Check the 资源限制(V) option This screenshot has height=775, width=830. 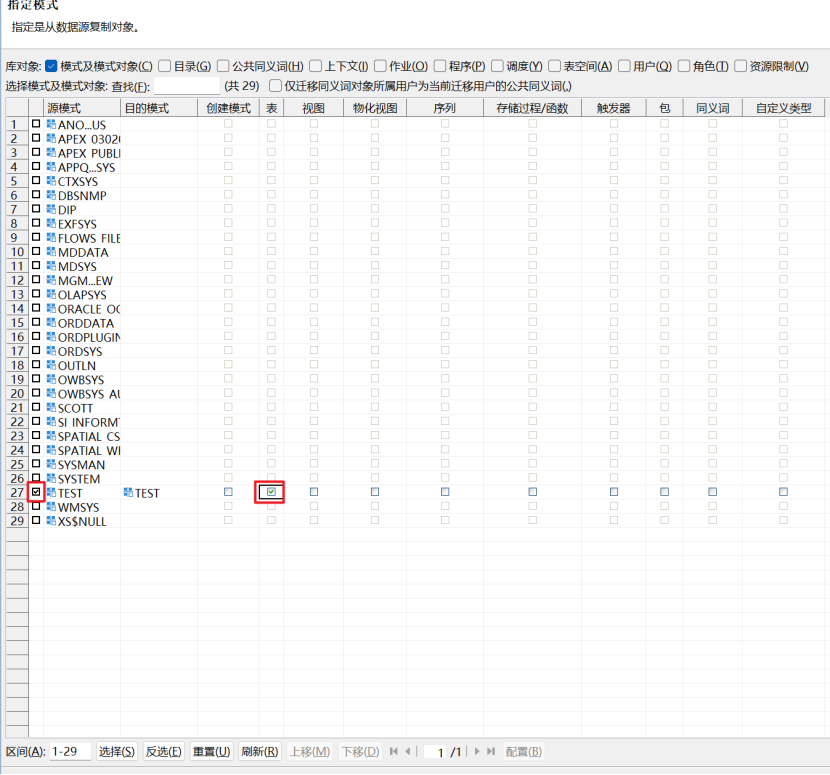[741, 66]
